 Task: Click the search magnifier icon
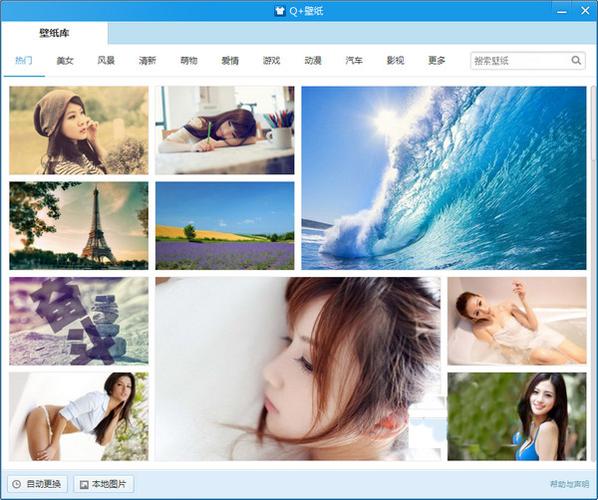pyautogui.click(x=576, y=60)
